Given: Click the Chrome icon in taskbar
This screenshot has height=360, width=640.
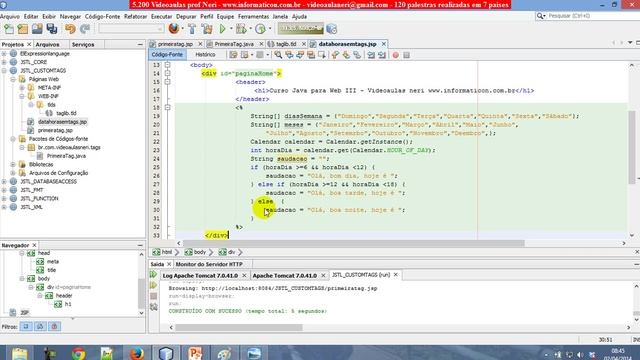Looking at the screenshot, I should click(x=78, y=353).
